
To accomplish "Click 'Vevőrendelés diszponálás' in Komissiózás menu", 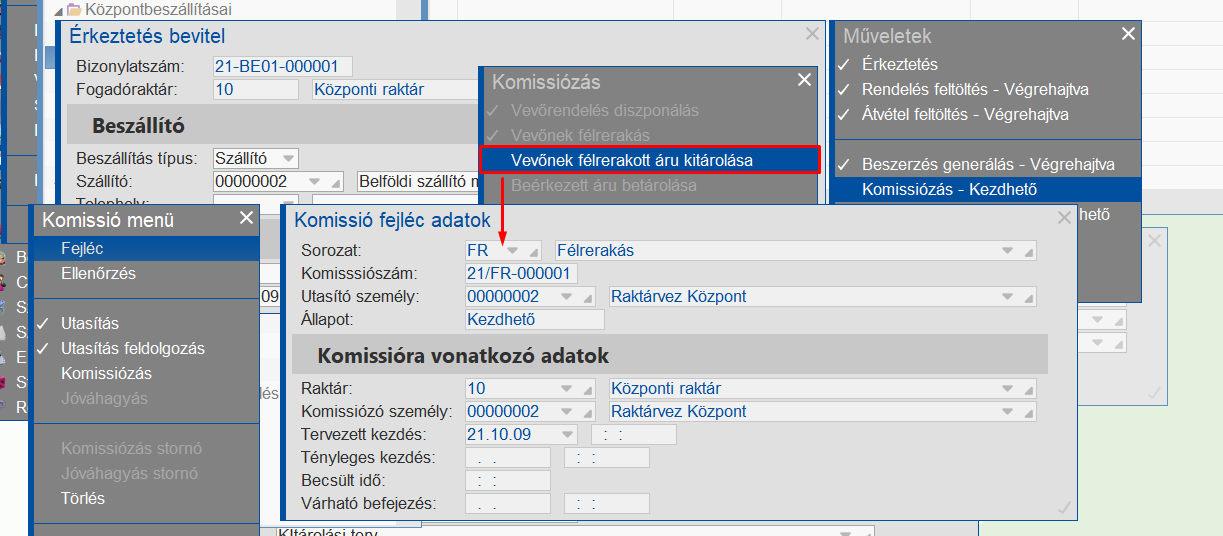I will (x=604, y=110).
